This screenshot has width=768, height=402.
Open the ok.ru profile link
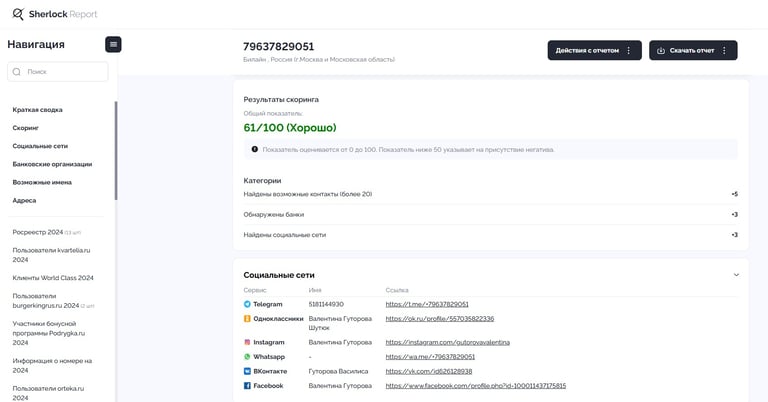439,319
